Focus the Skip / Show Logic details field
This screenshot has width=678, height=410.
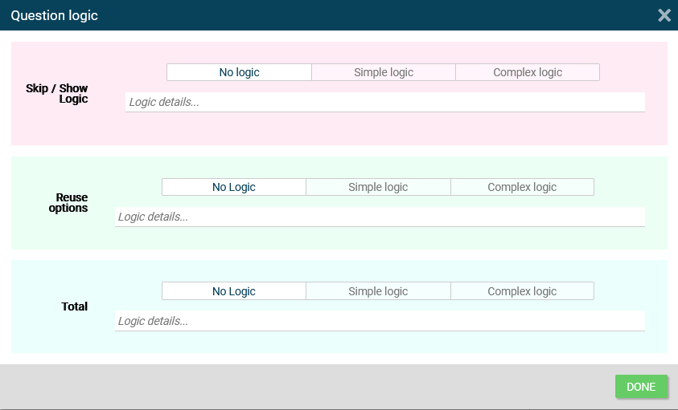(385, 102)
